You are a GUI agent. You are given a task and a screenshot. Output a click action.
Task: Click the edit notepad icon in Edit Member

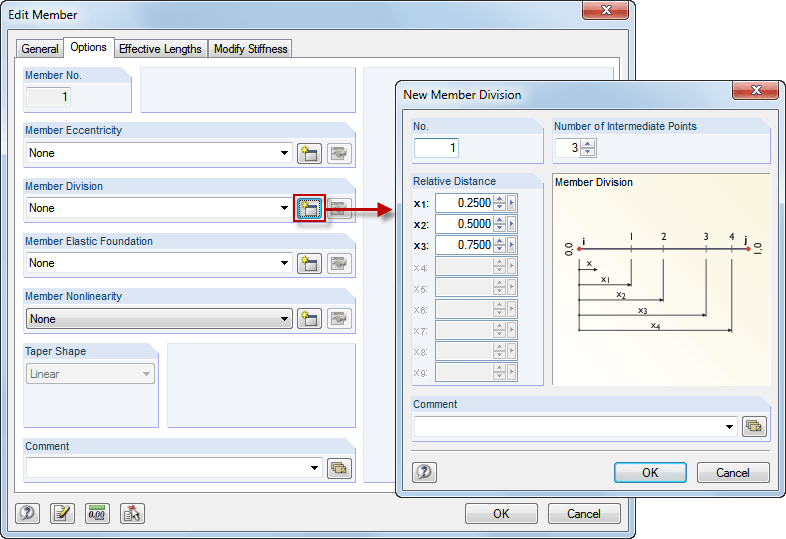coord(62,513)
